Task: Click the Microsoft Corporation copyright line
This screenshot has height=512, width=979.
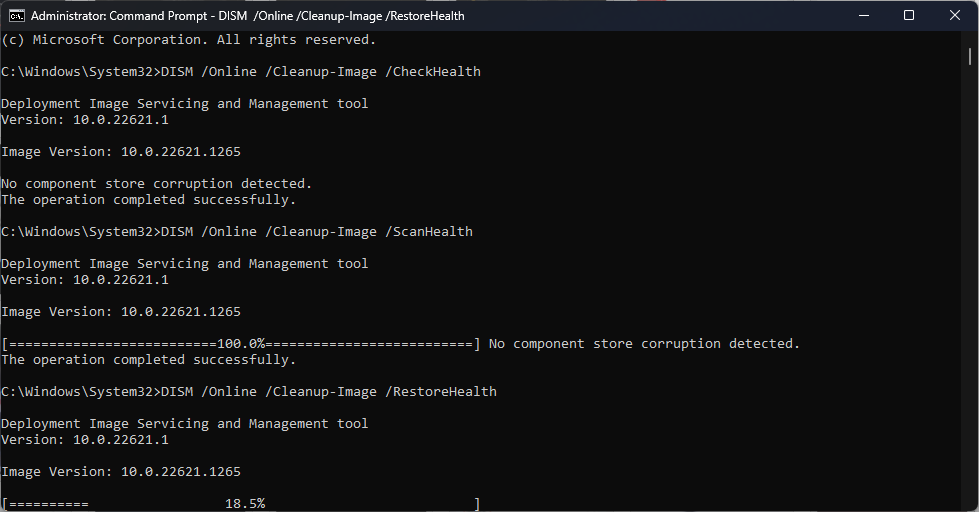Action: point(189,40)
